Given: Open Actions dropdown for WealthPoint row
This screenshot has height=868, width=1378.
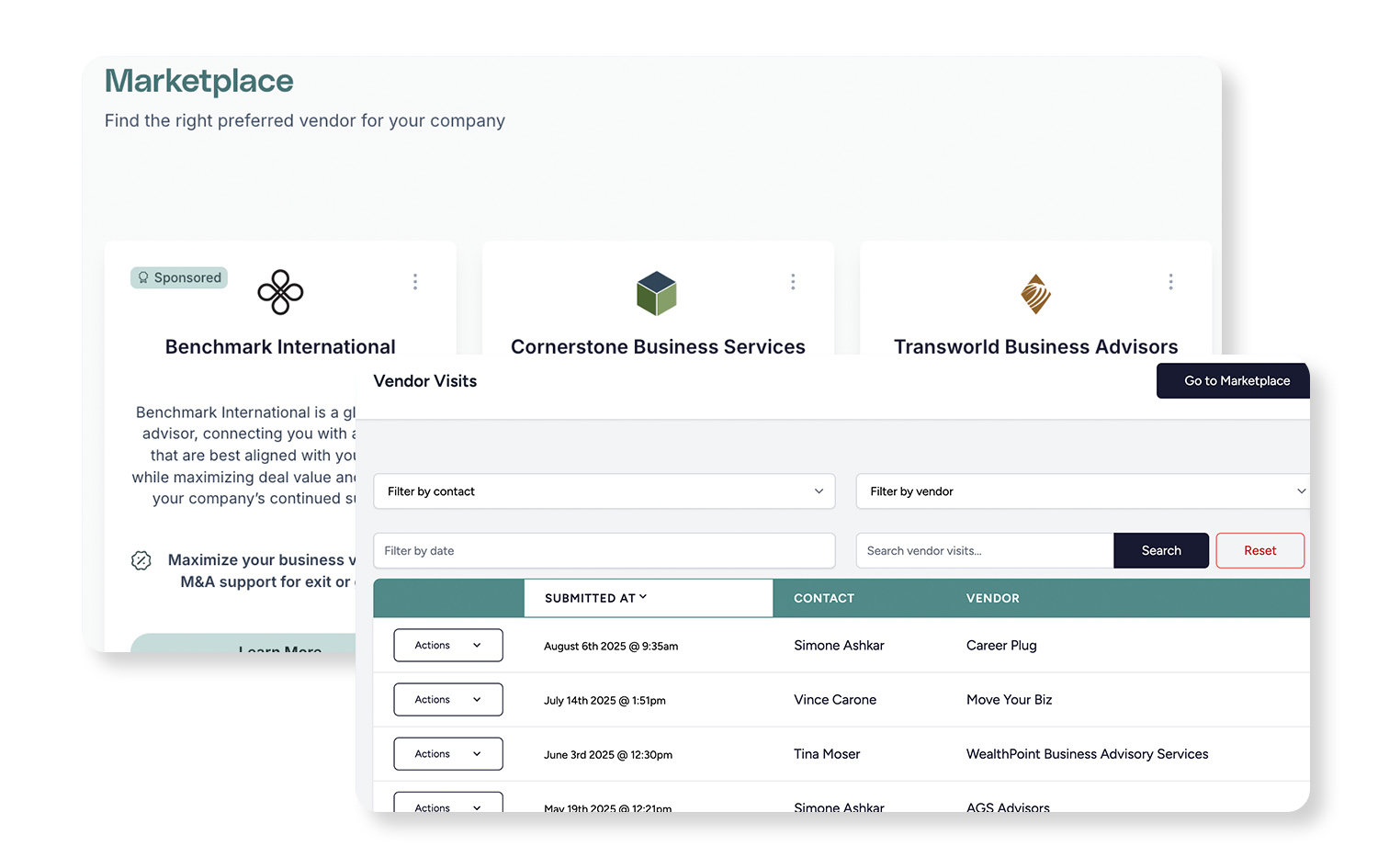Looking at the screenshot, I should pos(447,754).
